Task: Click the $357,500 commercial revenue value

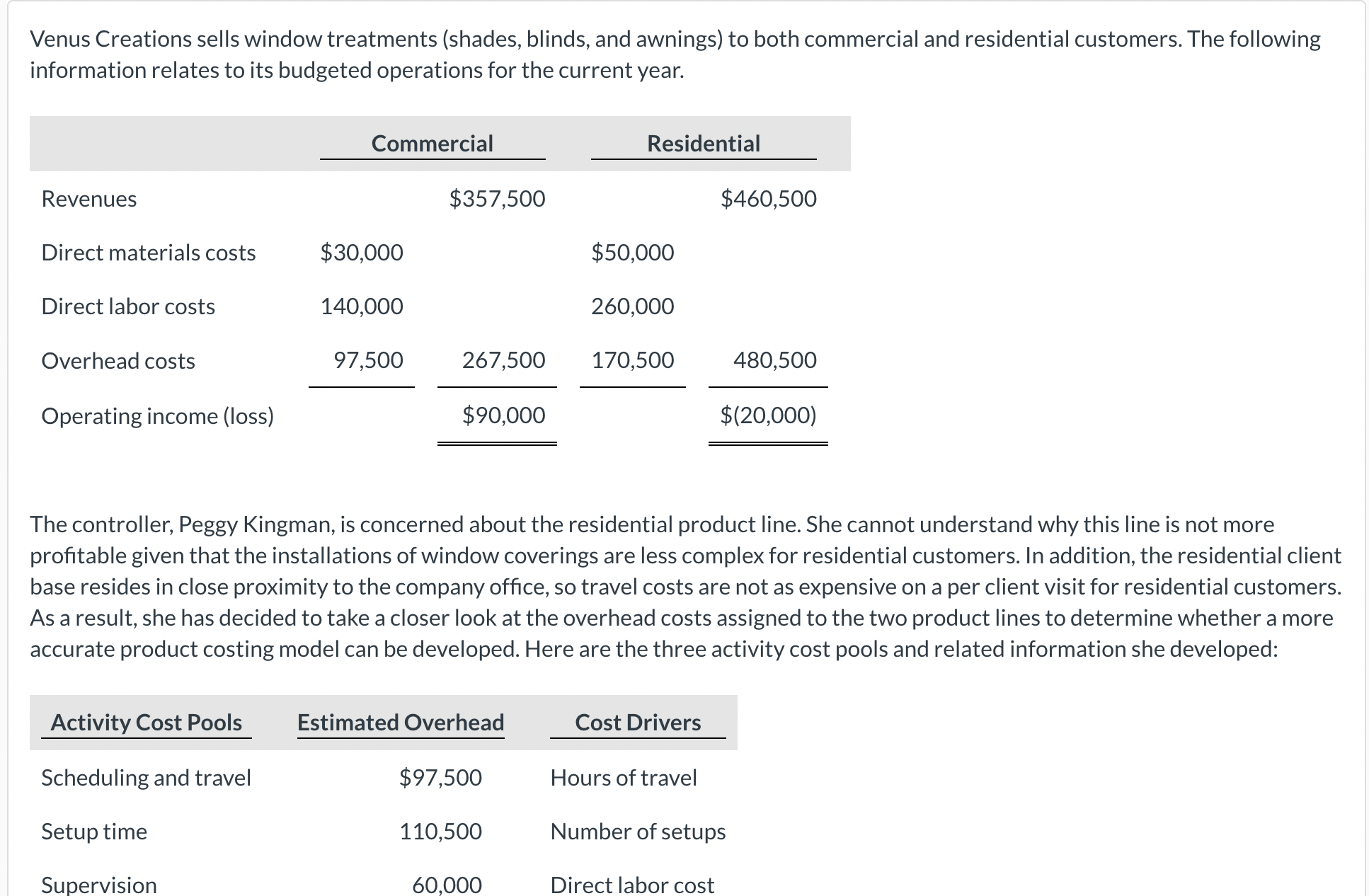Action: coord(497,199)
